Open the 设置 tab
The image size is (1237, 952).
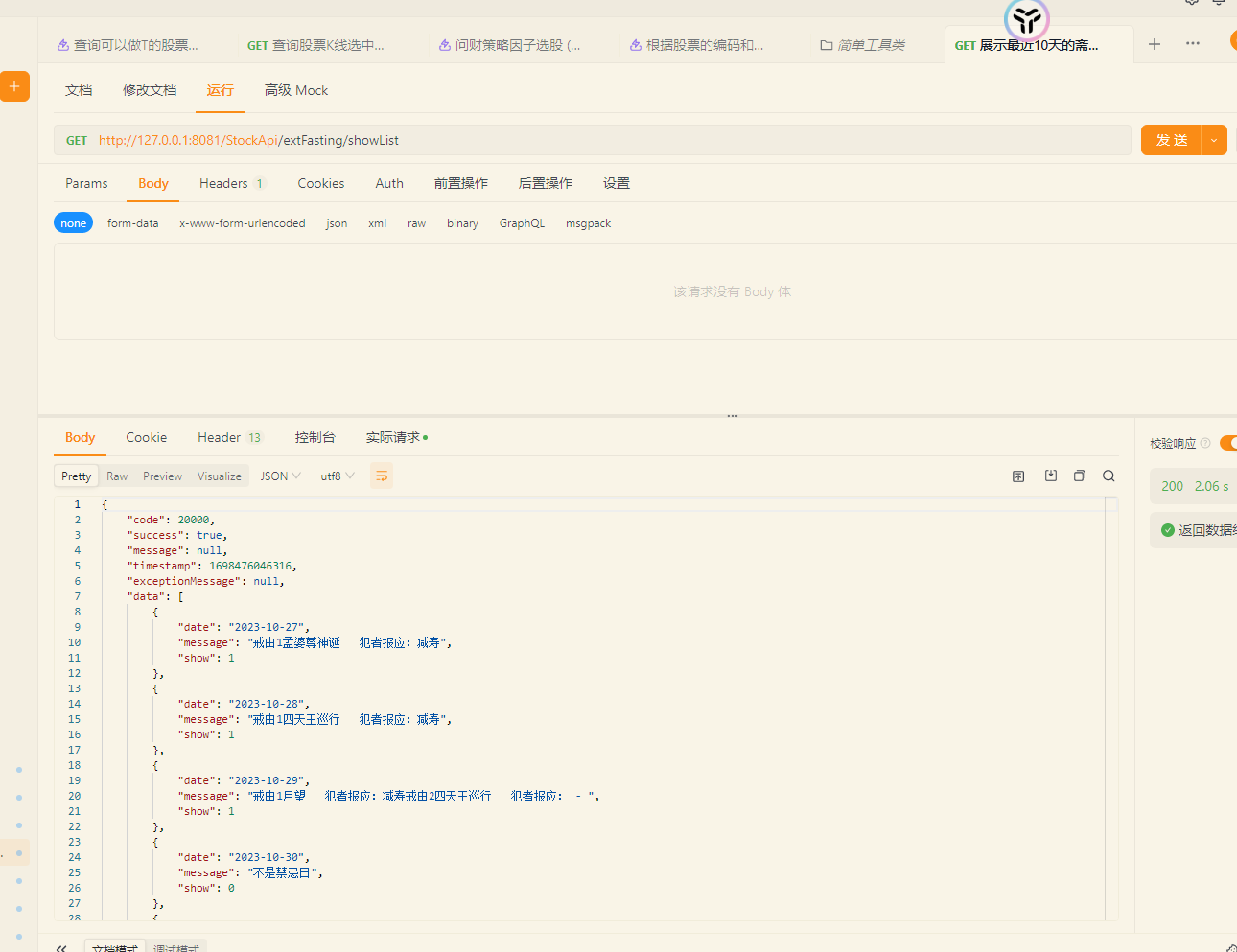point(617,183)
